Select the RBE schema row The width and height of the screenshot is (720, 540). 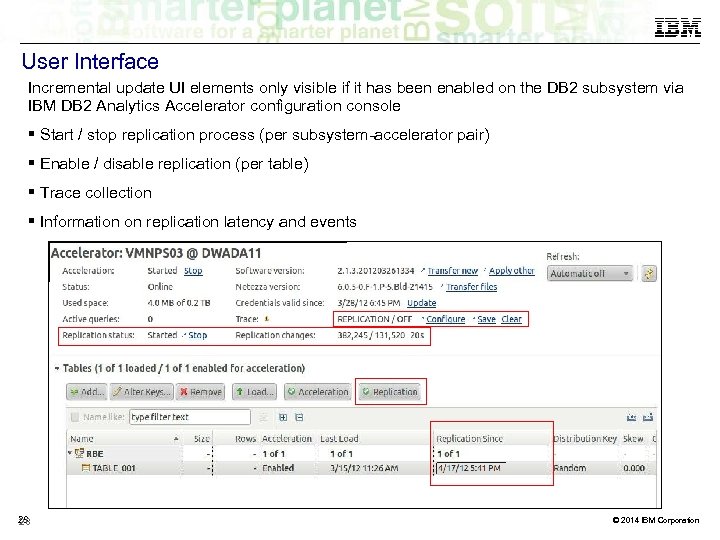point(361,453)
